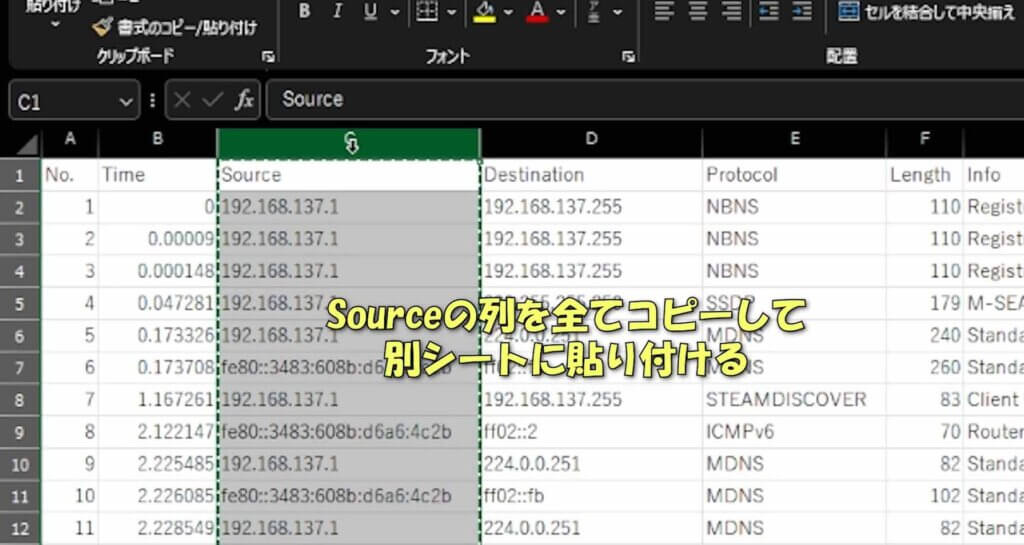
Task: Toggle italic formatting in the font group
Action: (x=337, y=12)
